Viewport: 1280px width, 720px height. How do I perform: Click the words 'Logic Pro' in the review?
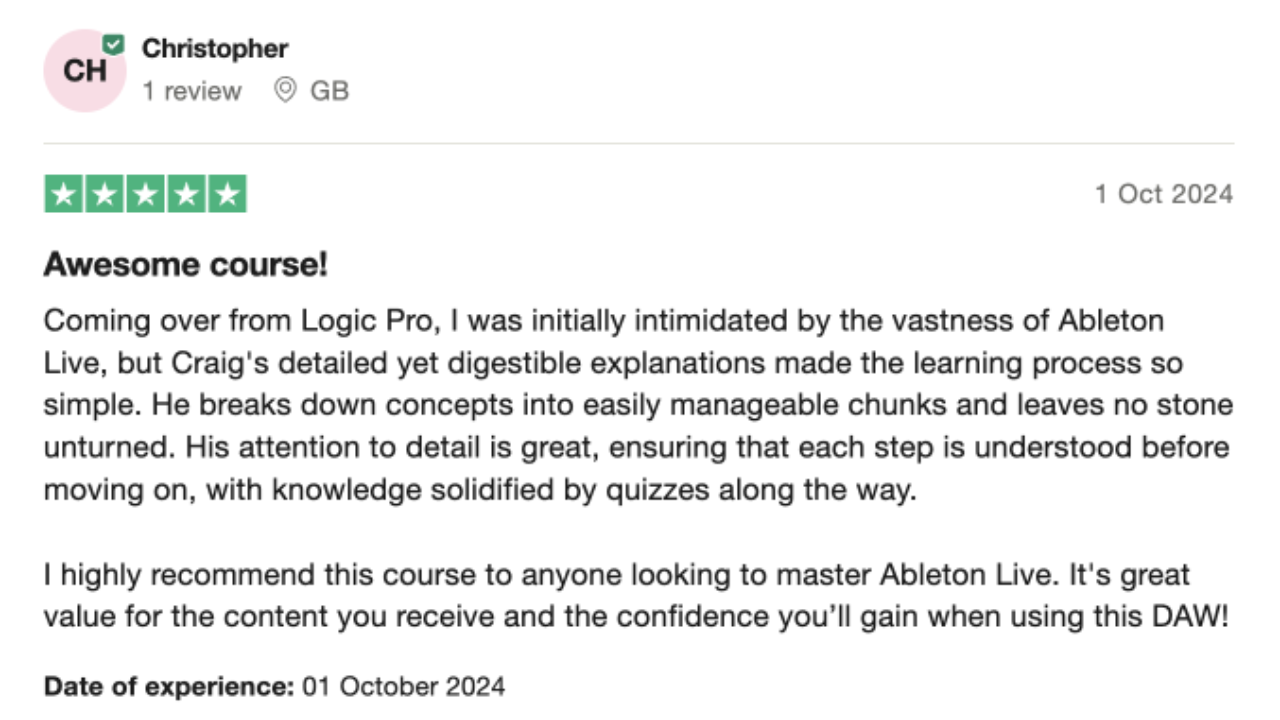pyautogui.click(x=369, y=322)
